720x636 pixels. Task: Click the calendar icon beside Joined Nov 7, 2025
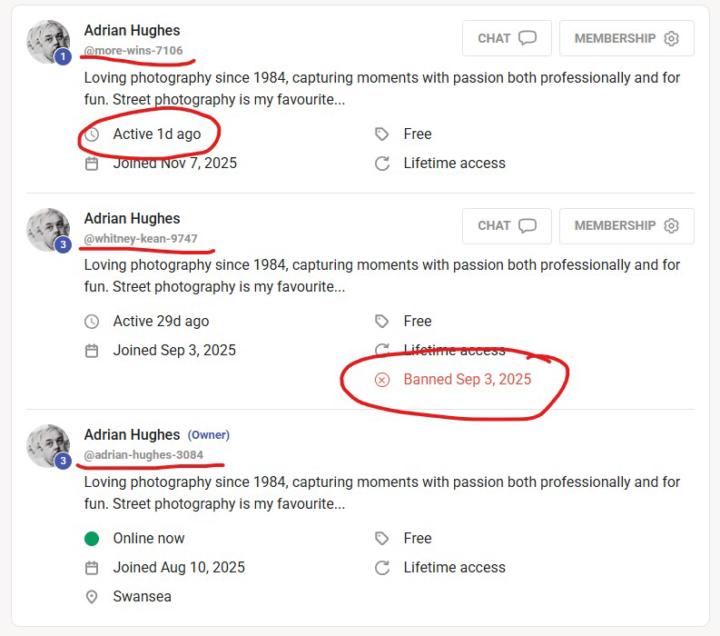point(92,163)
